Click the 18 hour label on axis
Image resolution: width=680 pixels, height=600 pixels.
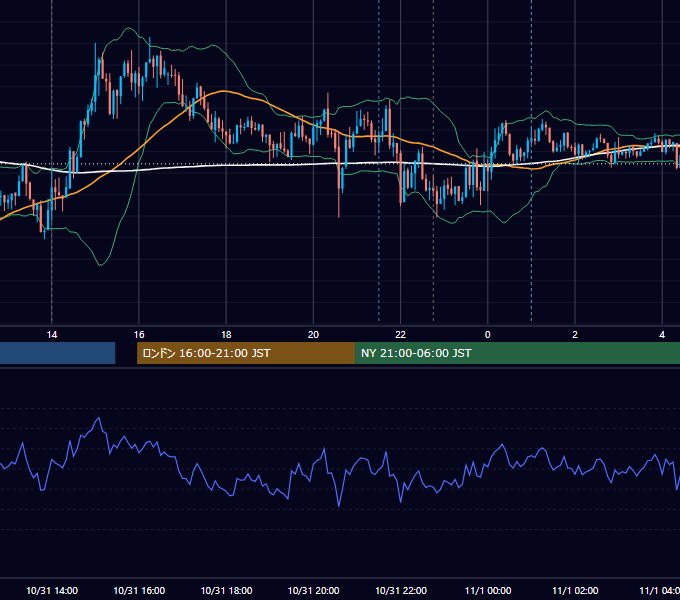pos(226,335)
